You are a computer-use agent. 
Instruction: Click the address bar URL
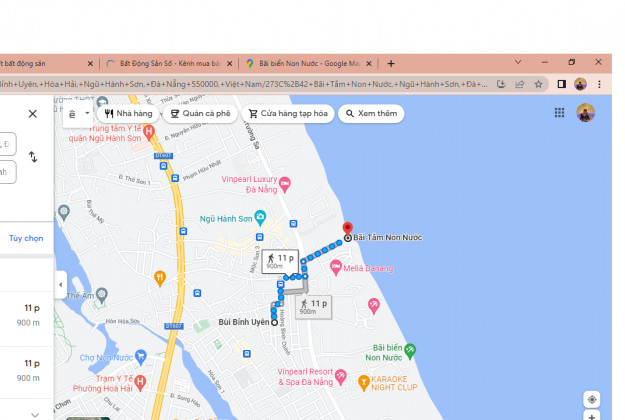pos(243,84)
